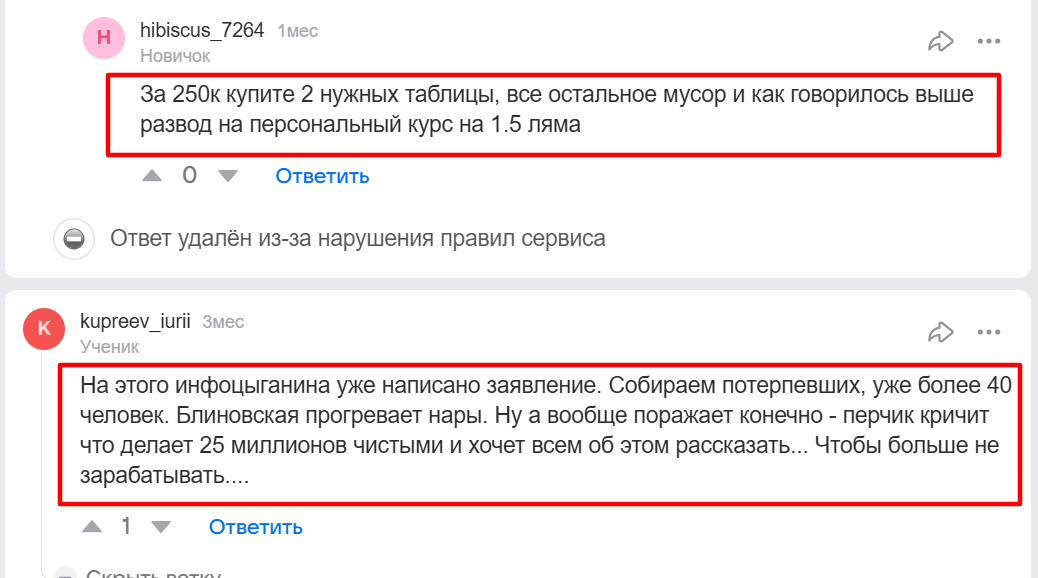
Task: Click the 3мес timestamp
Action: coord(223,322)
